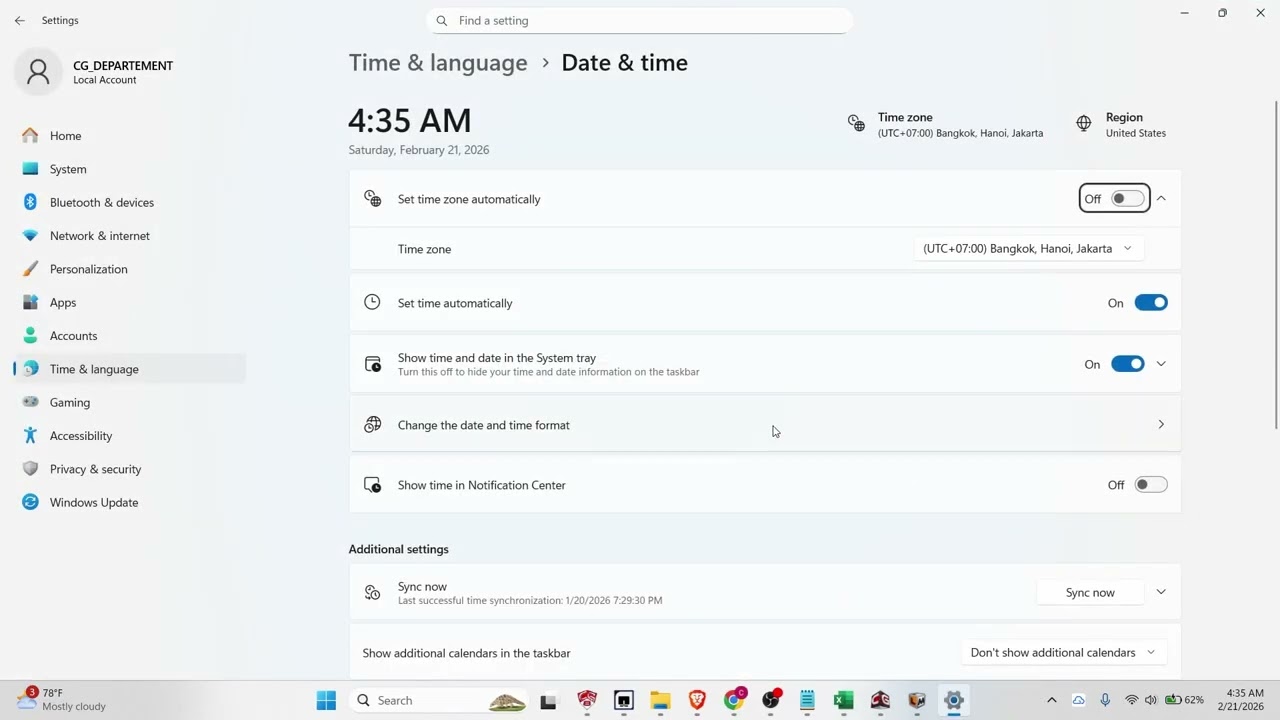Click the Sync now row icon

[372, 592]
